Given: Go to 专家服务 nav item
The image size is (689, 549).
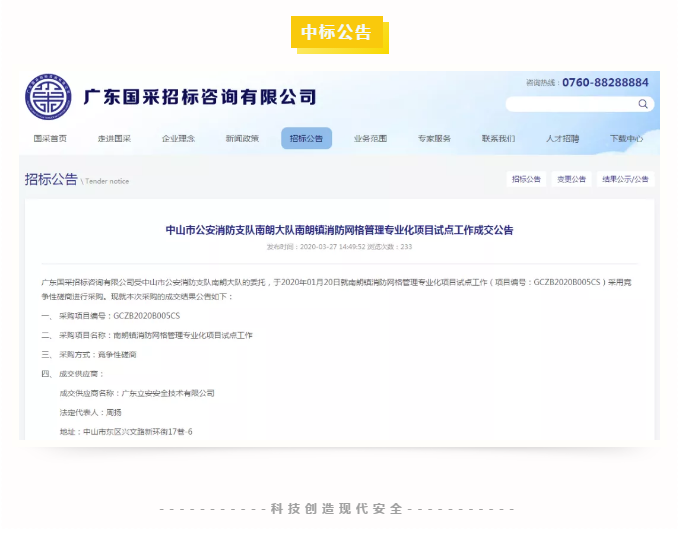Looking at the screenshot, I should tap(434, 139).
